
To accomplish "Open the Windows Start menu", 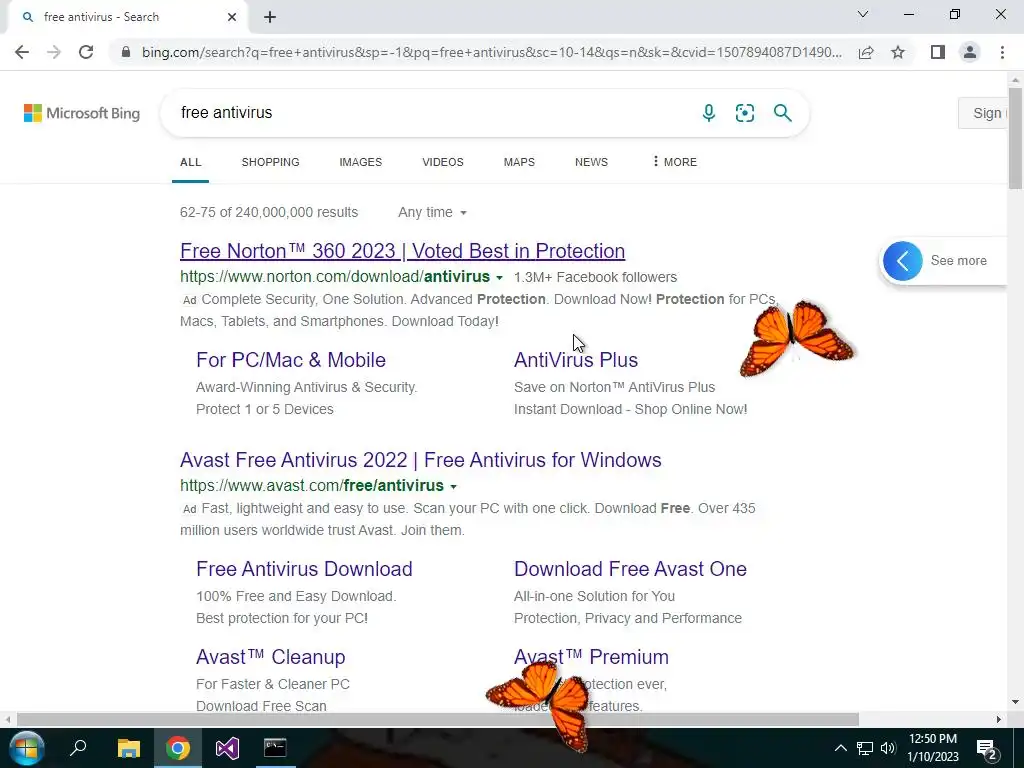I will [26, 748].
